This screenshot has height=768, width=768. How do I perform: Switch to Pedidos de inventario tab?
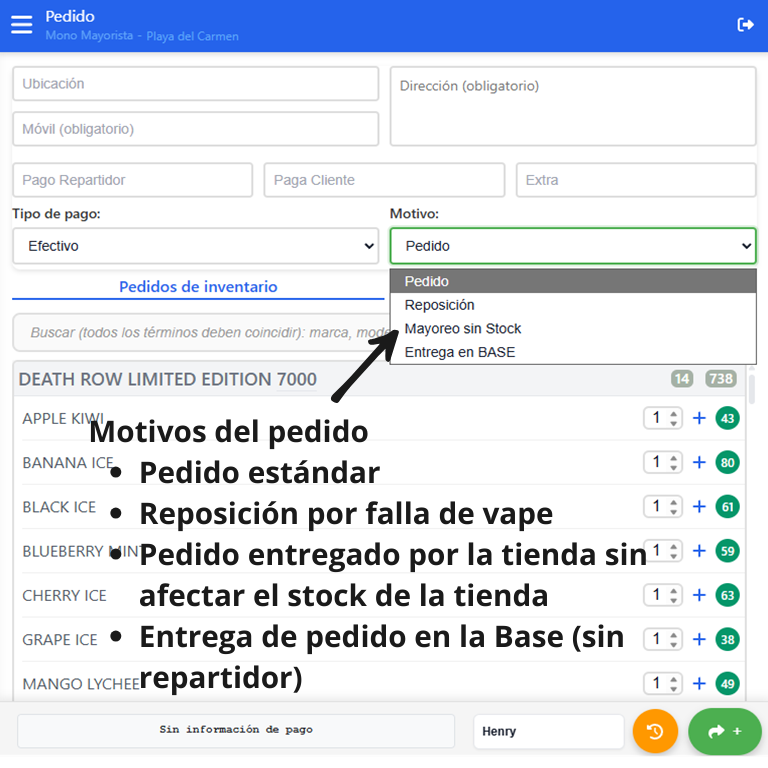[x=198, y=287]
